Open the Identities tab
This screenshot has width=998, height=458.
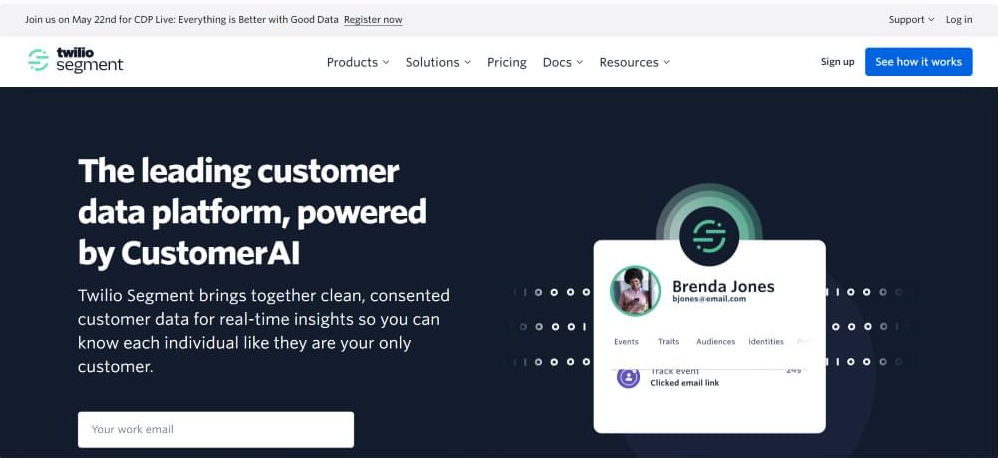coord(766,342)
